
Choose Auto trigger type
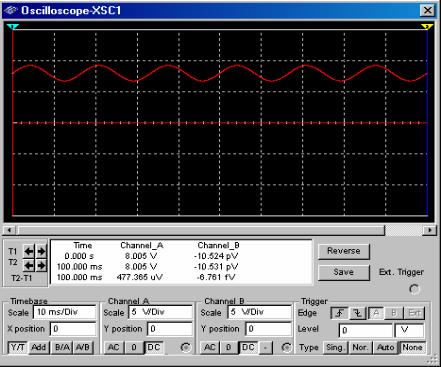385,347
